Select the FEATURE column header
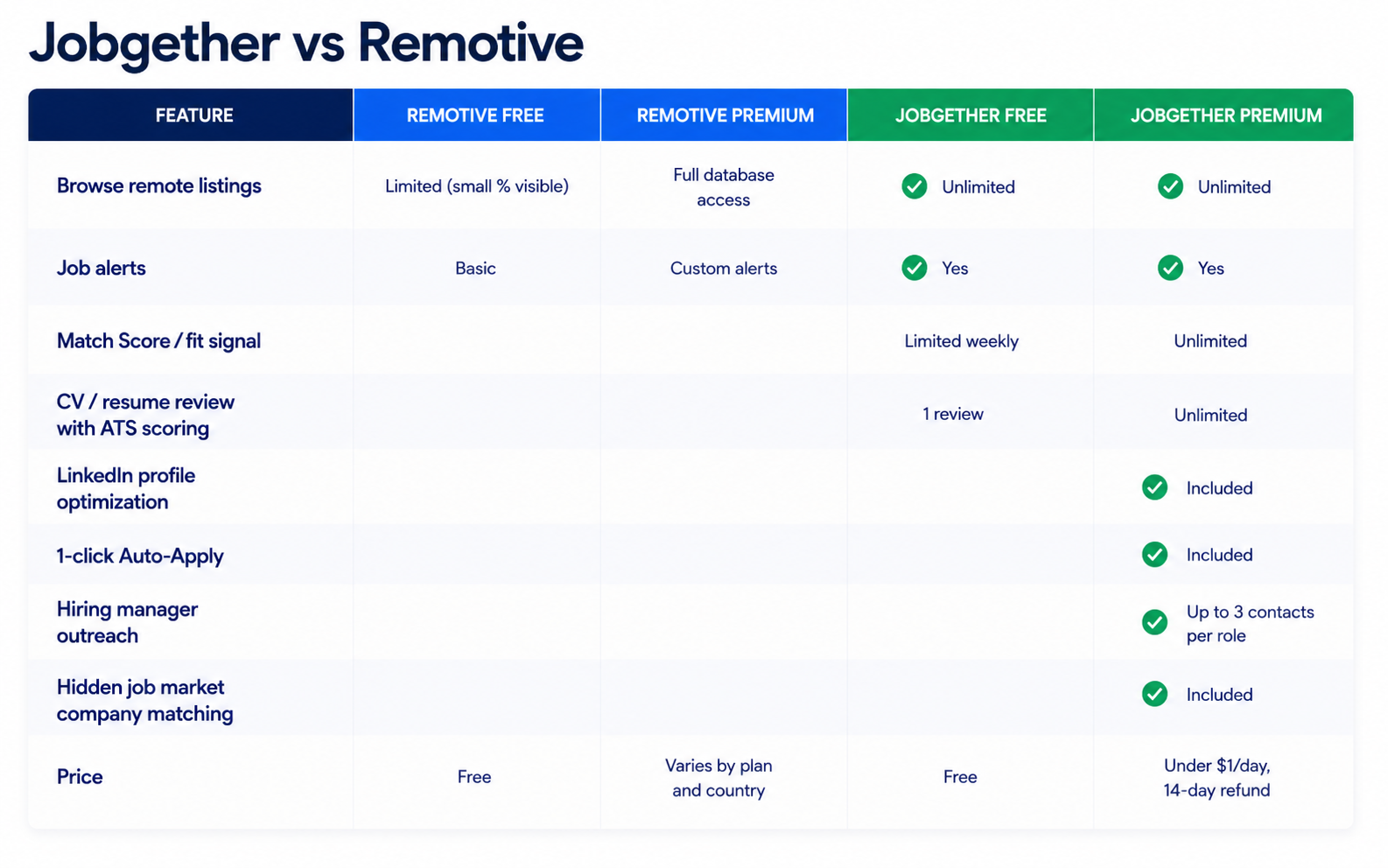 tap(191, 115)
